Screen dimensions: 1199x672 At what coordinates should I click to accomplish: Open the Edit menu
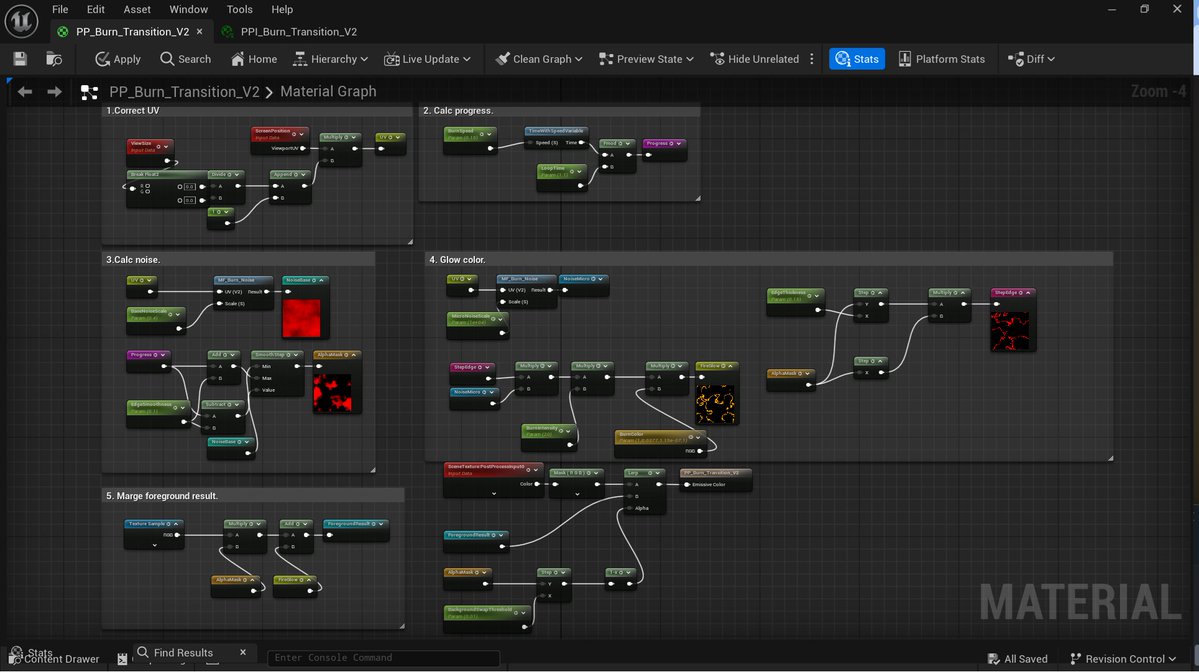[96, 9]
